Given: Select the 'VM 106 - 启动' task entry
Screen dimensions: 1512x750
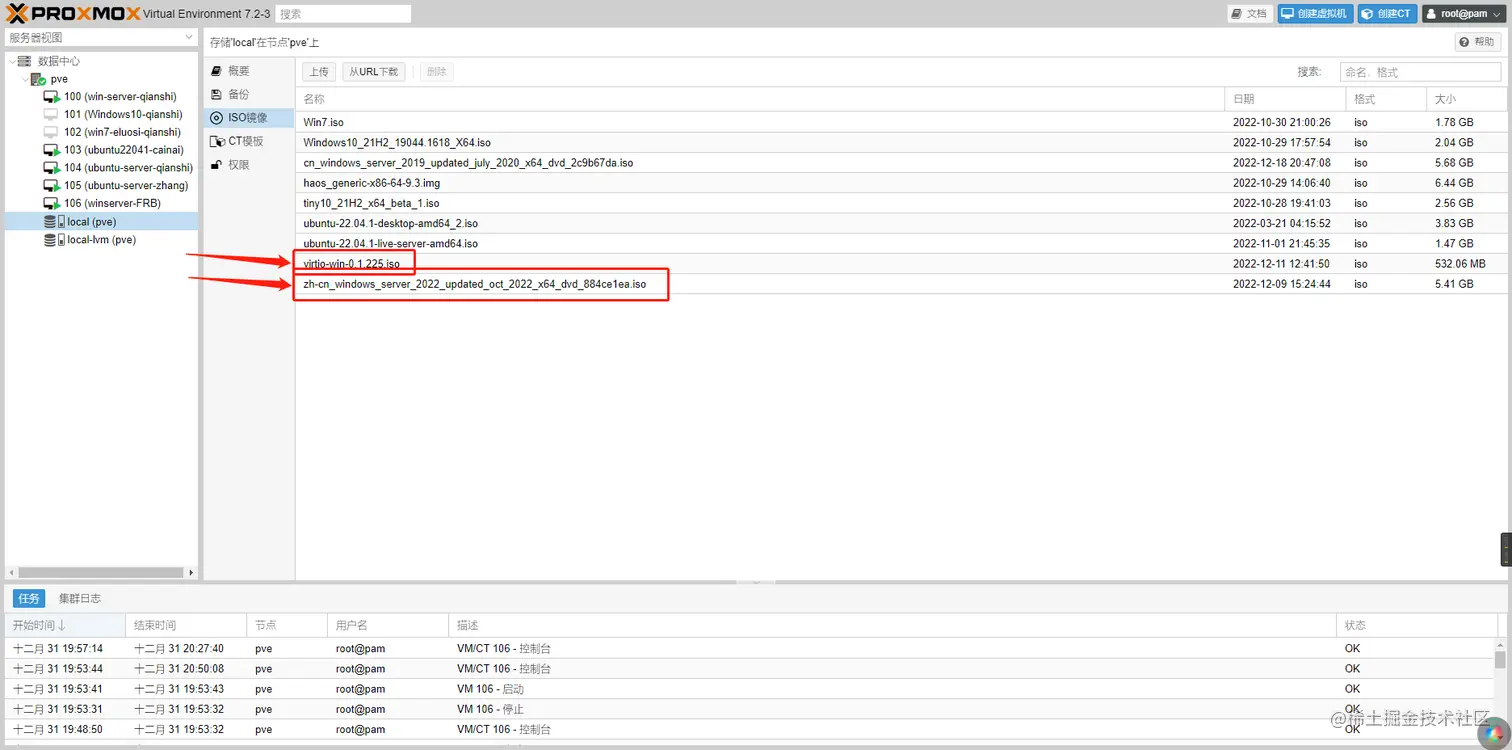Looking at the screenshot, I should pos(749,689).
